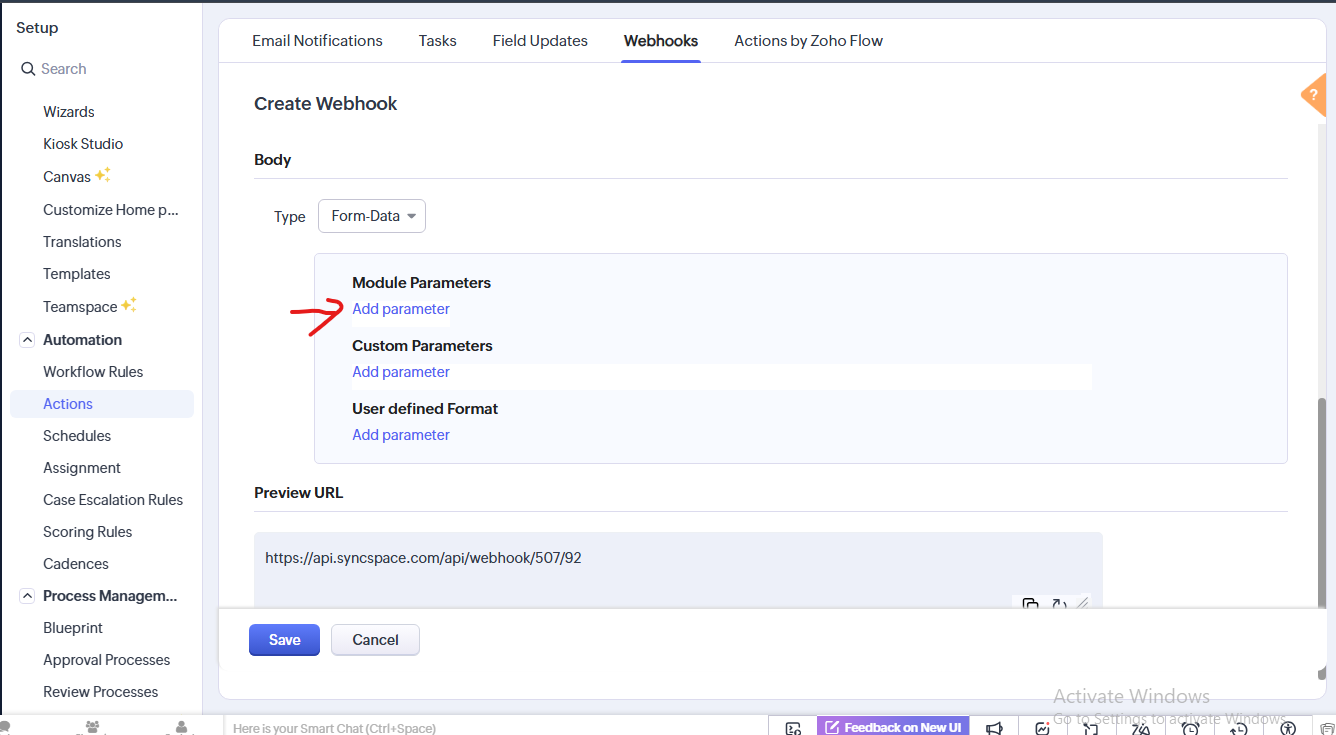Click Add parameter under Module Parameters
The width and height of the screenshot is (1336, 735).
click(x=401, y=309)
